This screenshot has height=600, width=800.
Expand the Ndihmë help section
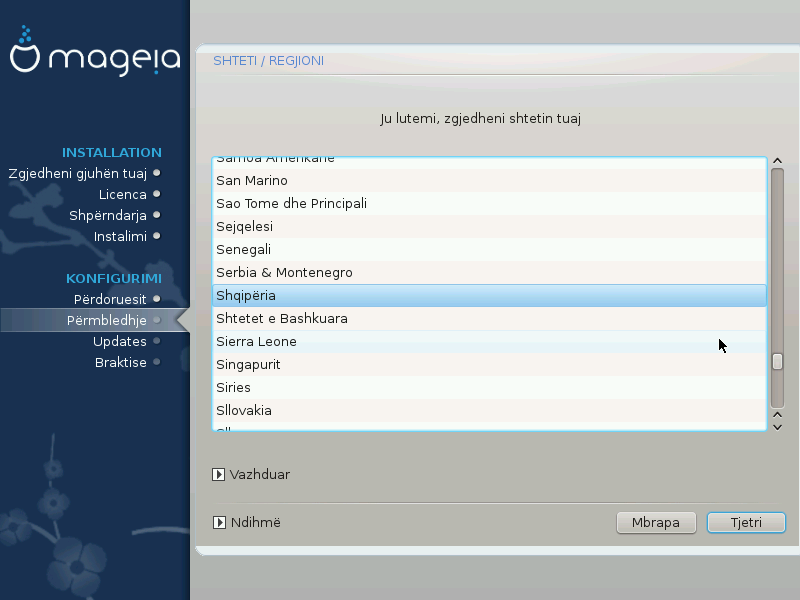tap(219, 522)
